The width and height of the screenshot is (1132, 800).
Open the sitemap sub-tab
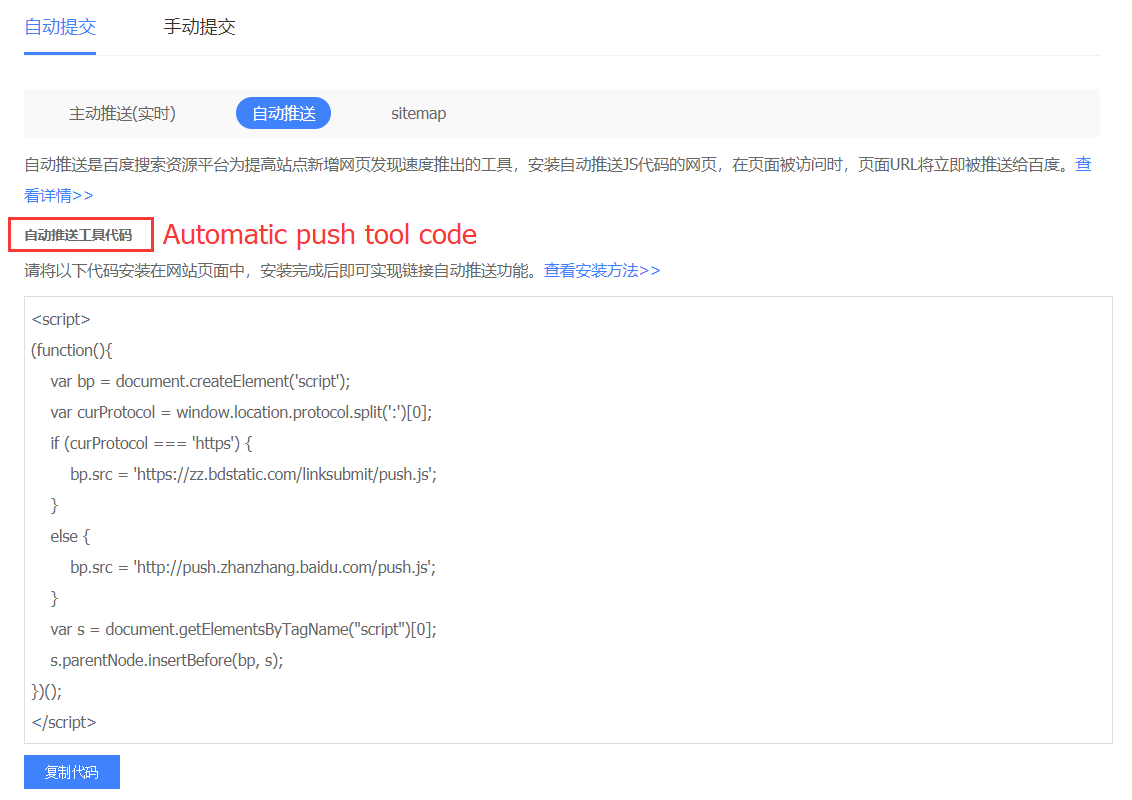(x=419, y=113)
